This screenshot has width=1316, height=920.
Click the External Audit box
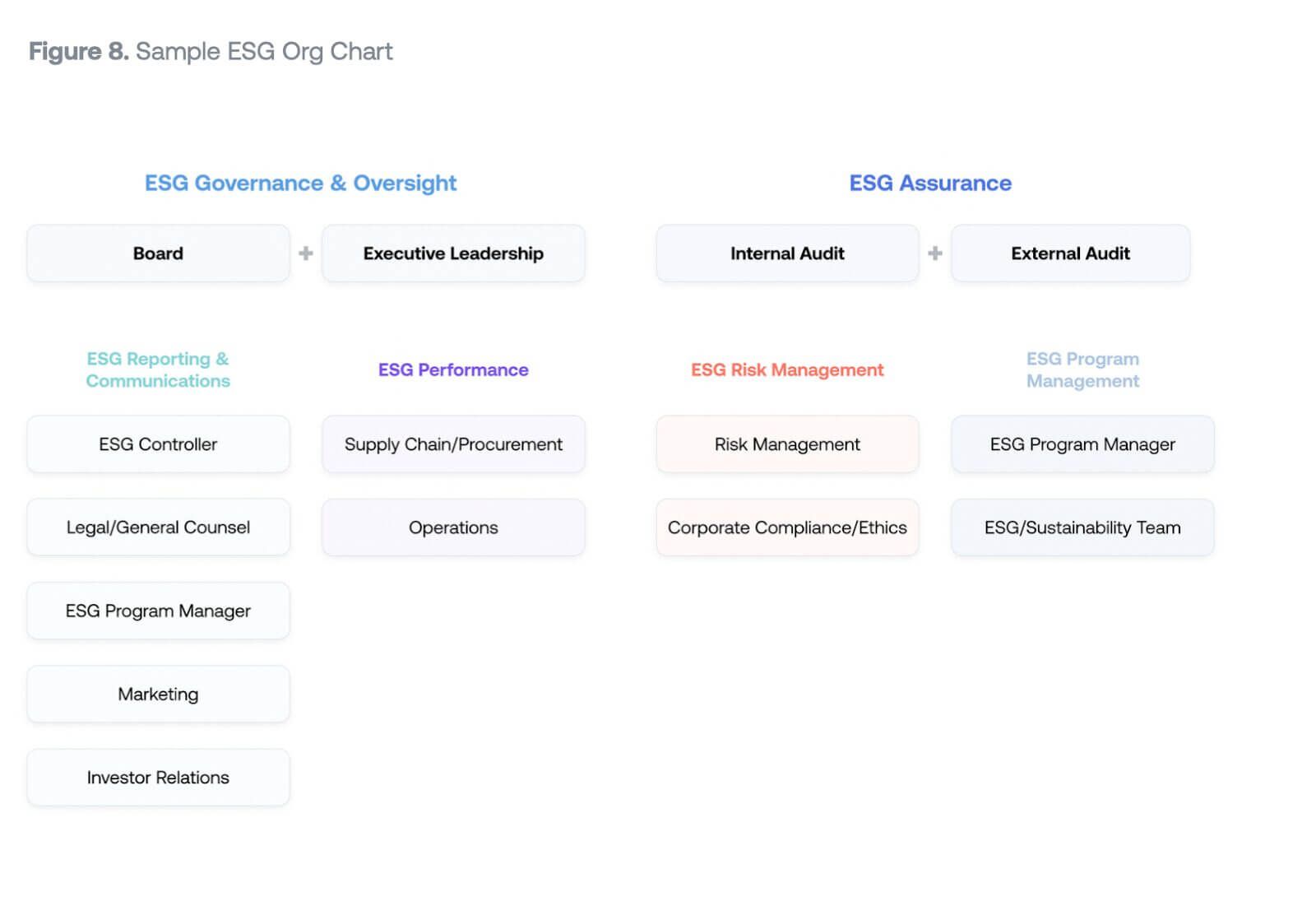tap(1070, 253)
